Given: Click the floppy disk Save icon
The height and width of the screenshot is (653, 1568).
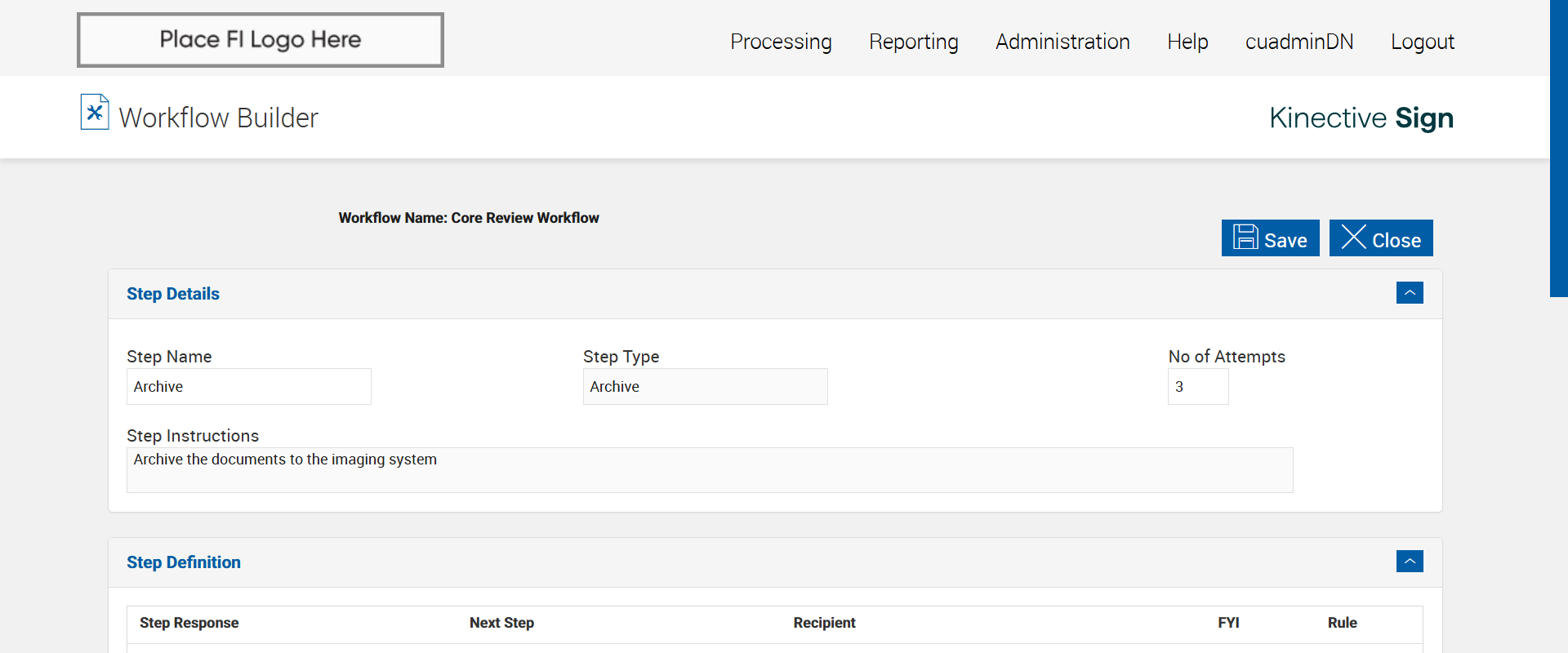Looking at the screenshot, I should 1245,238.
